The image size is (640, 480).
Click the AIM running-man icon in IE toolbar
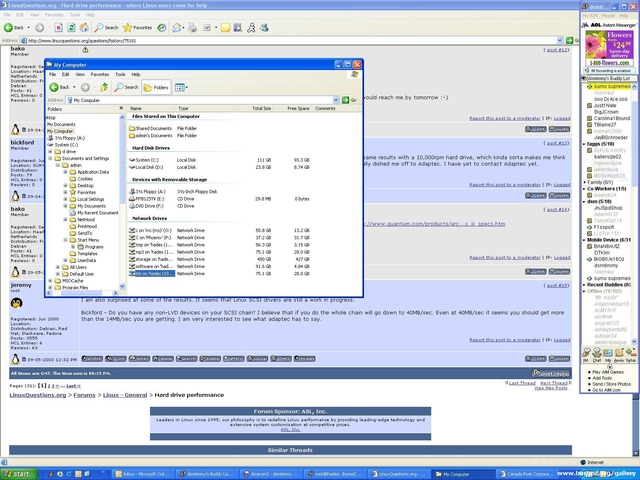click(251, 28)
